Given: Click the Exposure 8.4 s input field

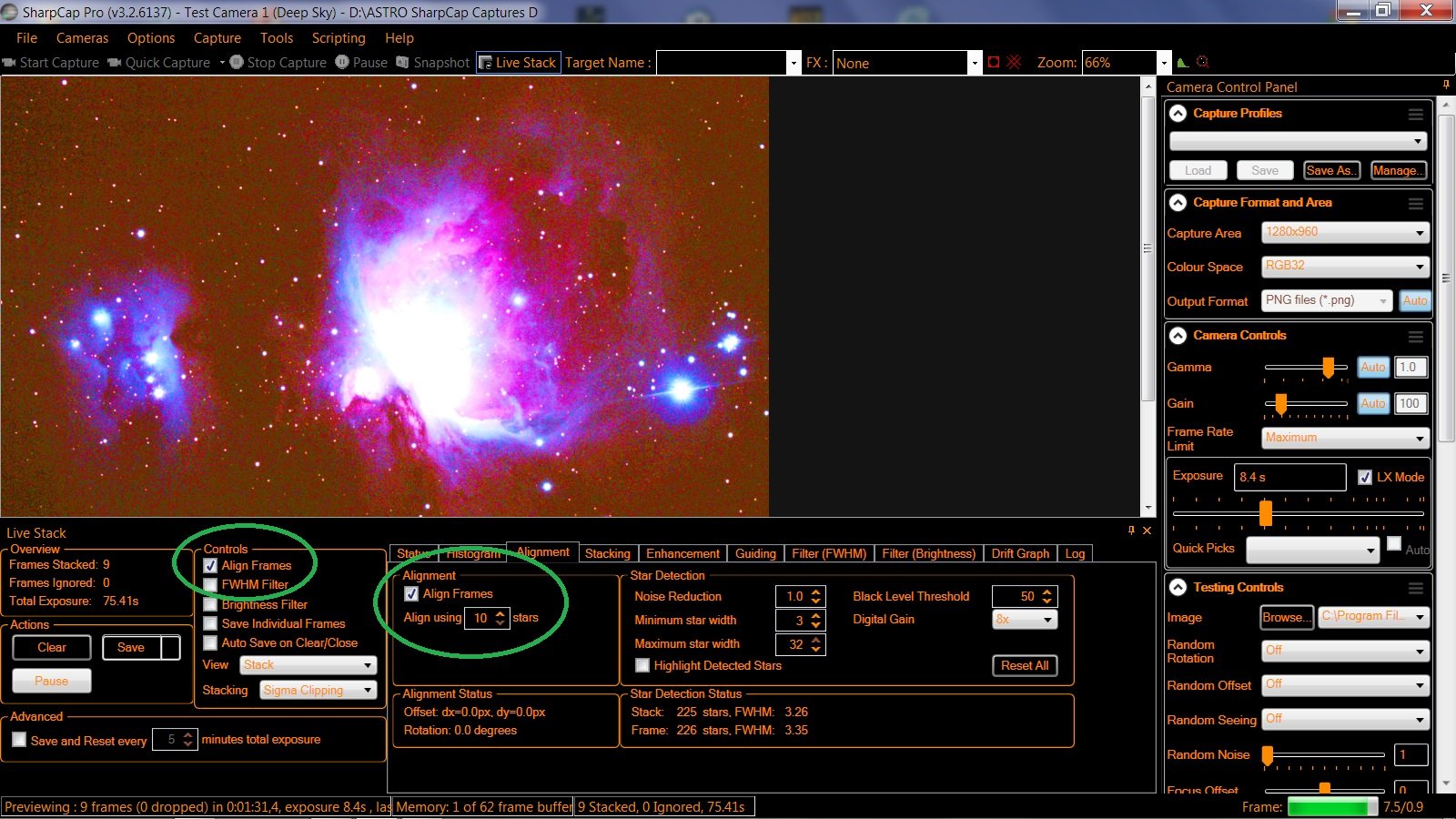Looking at the screenshot, I should (1289, 477).
